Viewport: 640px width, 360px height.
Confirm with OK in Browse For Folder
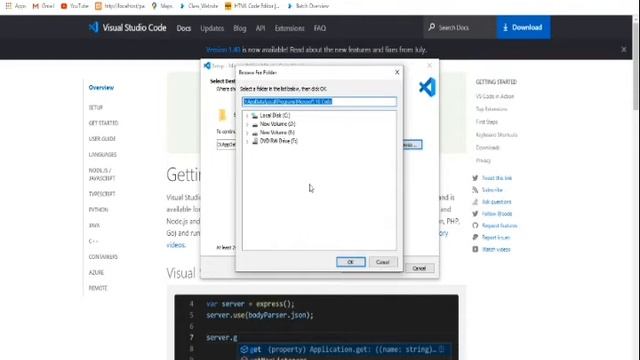coord(351,262)
